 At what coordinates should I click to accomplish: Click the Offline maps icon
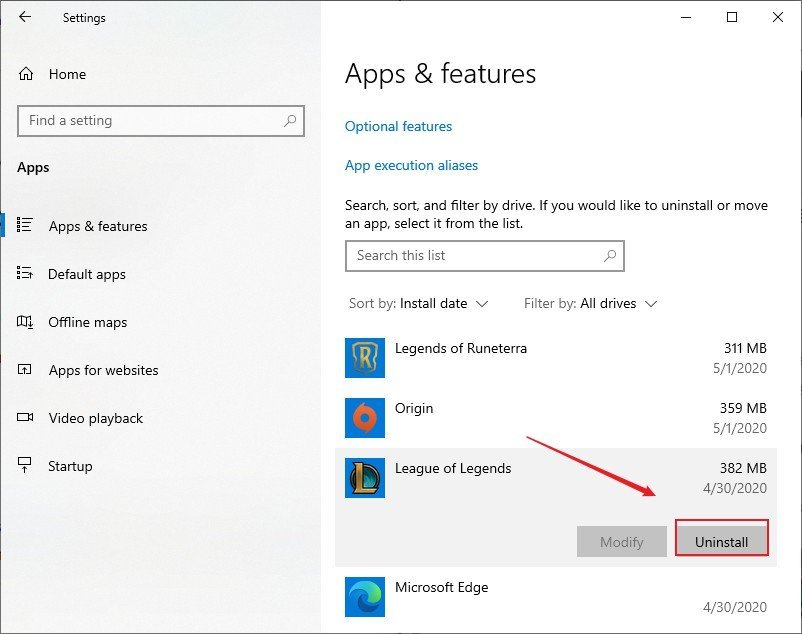25,322
